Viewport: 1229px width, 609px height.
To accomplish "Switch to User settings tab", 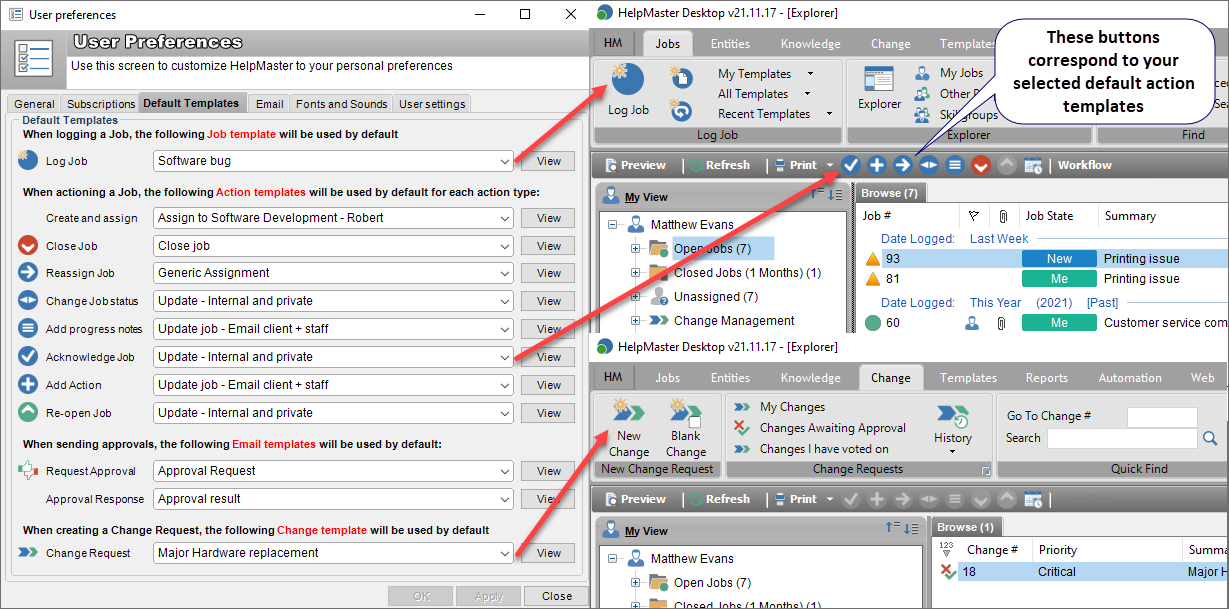I will tap(431, 104).
